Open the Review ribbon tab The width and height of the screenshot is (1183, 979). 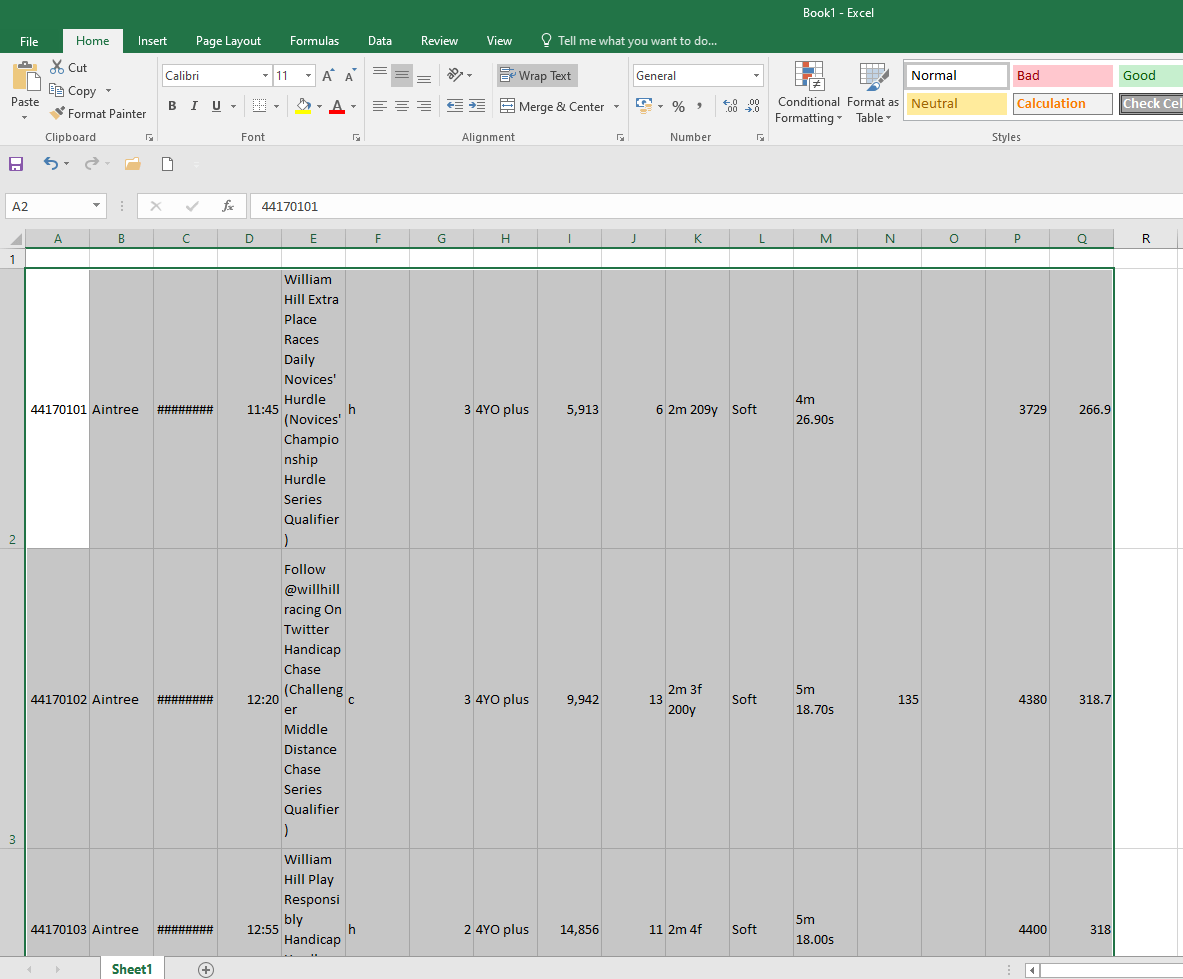tap(439, 41)
